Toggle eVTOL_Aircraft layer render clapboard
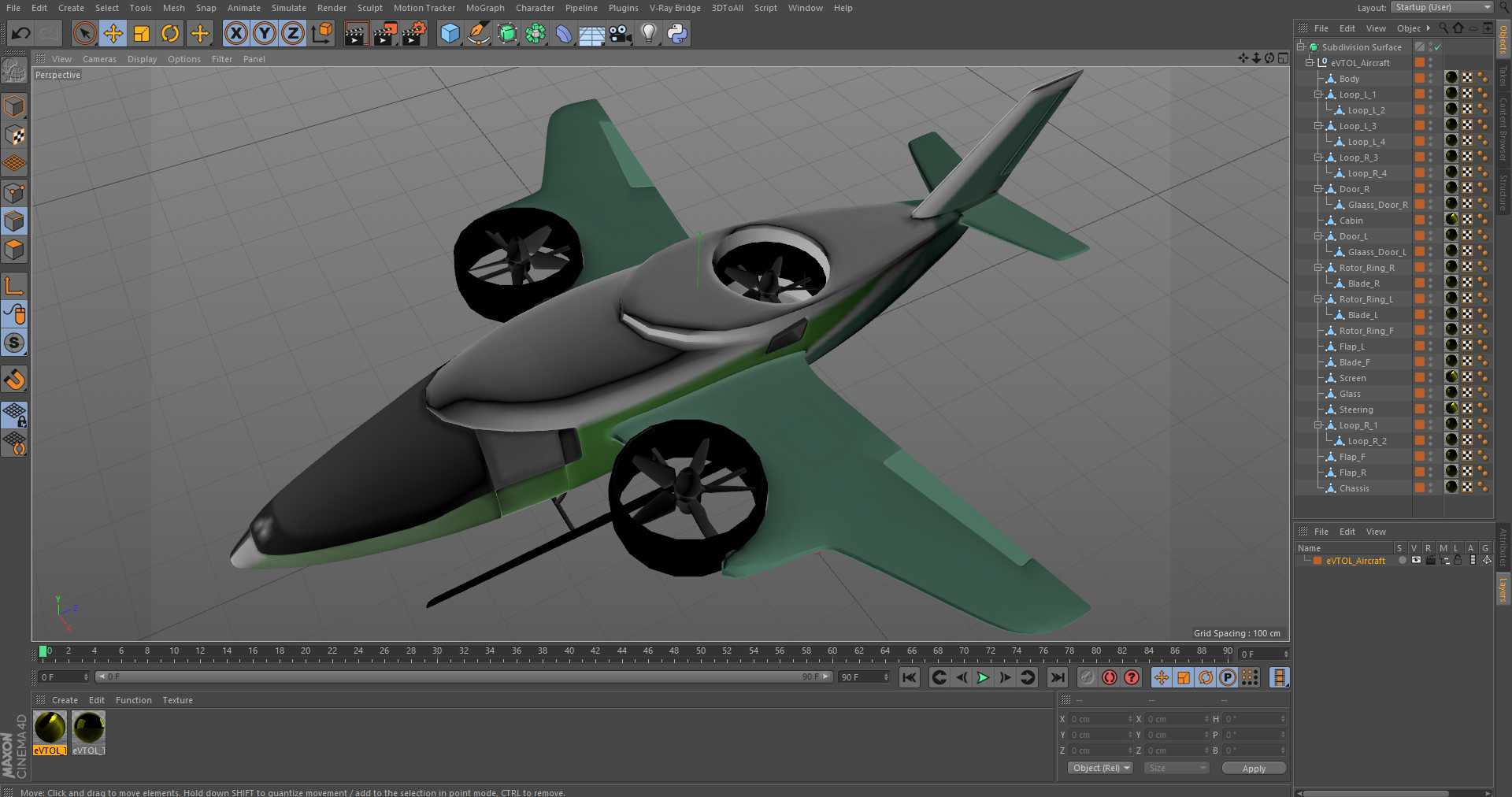Image resolution: width=1512 pixels, height=797 pixels. point(1429,560)
